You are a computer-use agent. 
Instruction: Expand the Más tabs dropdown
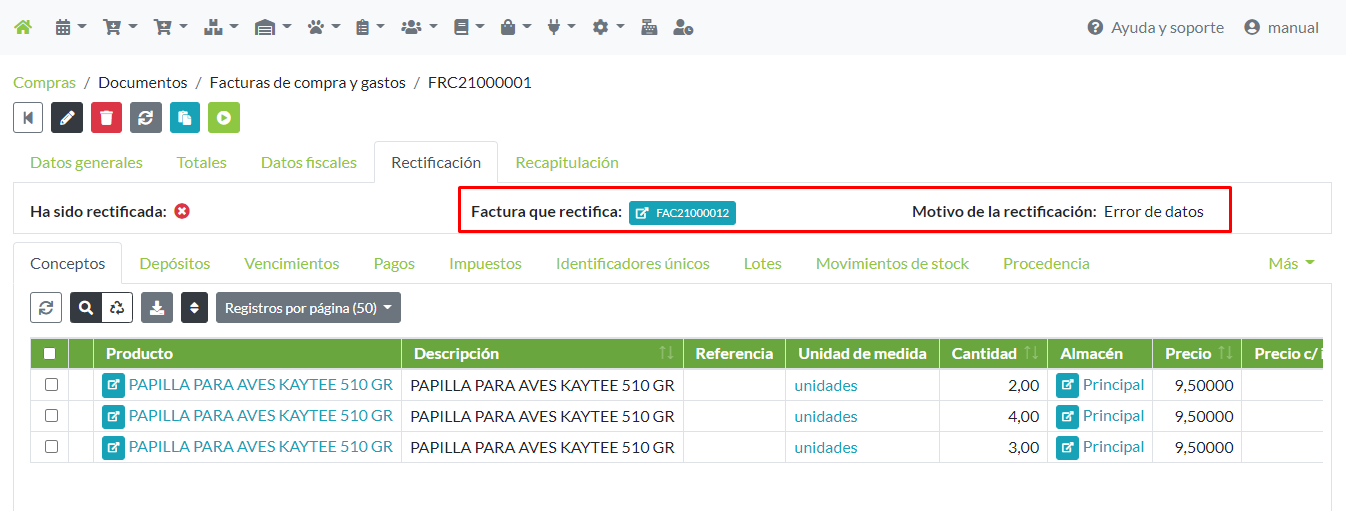[1291, 264]
